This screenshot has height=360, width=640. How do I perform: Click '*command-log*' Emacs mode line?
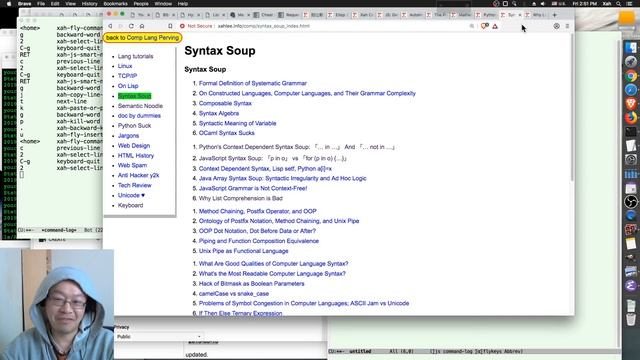pos(59,230)
